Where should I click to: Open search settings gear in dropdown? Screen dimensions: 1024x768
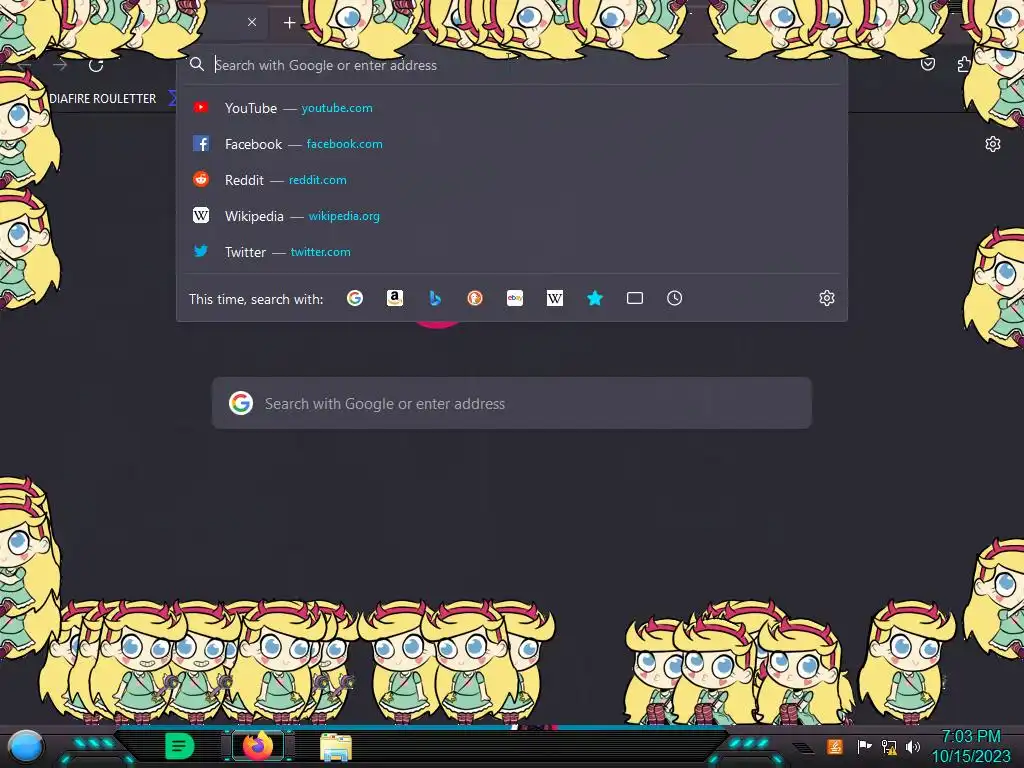pyautogui.click(x=827, y=298)
